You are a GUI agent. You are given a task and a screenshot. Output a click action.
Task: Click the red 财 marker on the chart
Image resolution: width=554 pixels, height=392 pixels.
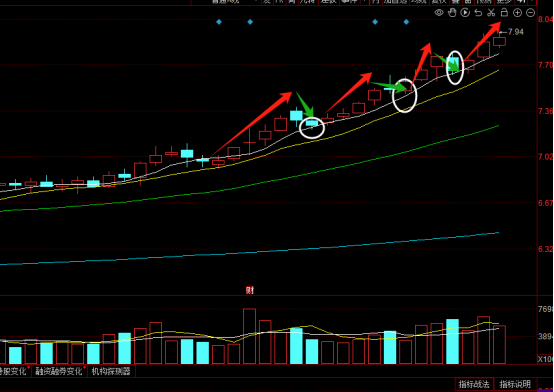pyautogui.click(x=249, y=291)
